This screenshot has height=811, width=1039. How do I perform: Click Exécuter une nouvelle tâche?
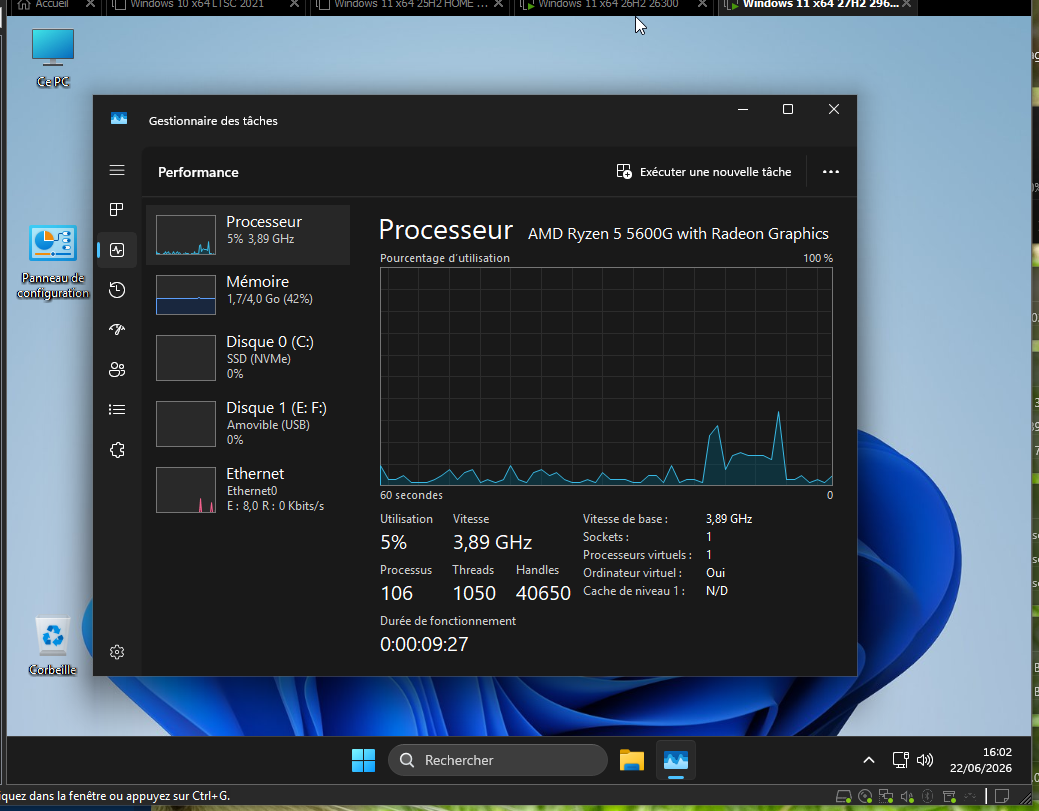point(704,172)
